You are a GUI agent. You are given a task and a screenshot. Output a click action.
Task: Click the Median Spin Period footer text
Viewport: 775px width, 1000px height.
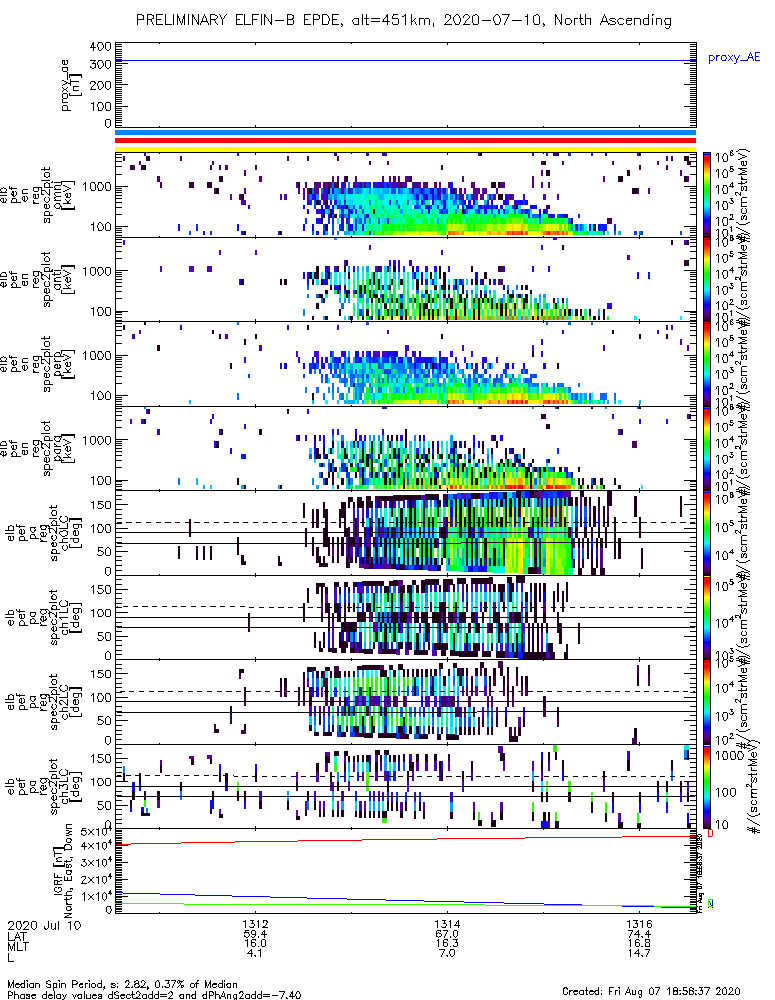click(x=122, y=984)
